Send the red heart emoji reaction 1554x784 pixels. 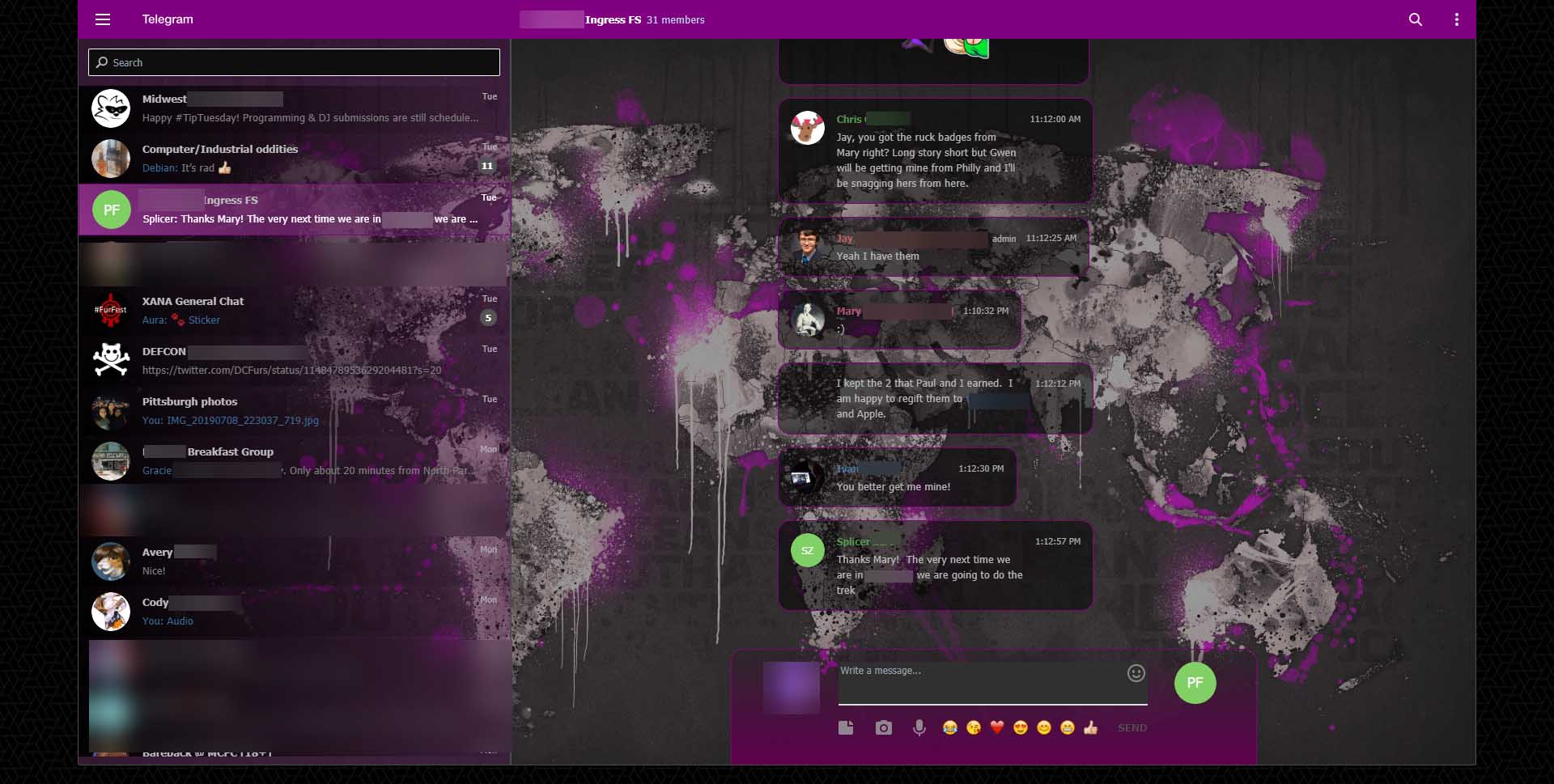tap(997, 727)
